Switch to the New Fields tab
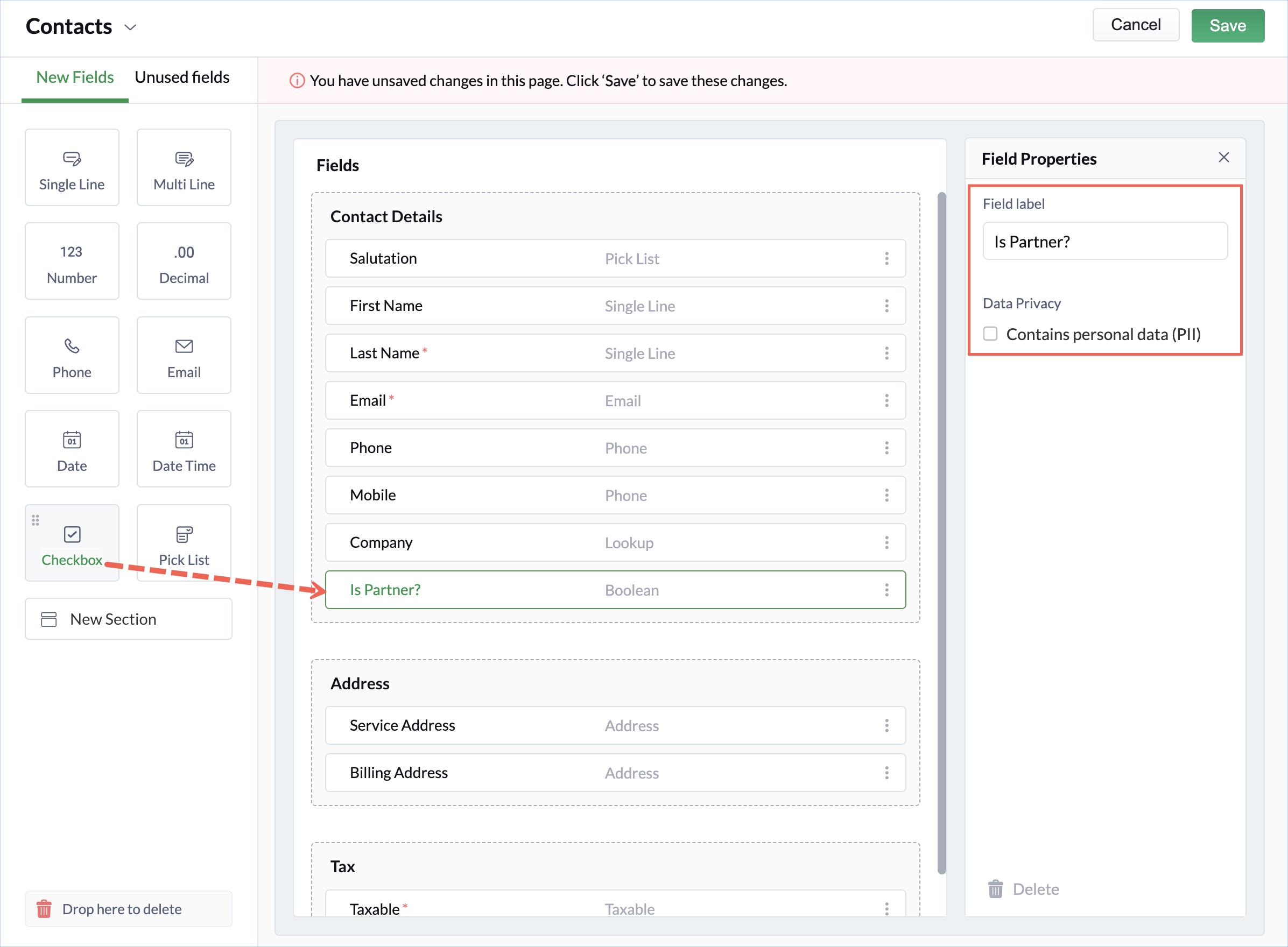Screen dimensions: 1288x947 (x=75, y=77)
